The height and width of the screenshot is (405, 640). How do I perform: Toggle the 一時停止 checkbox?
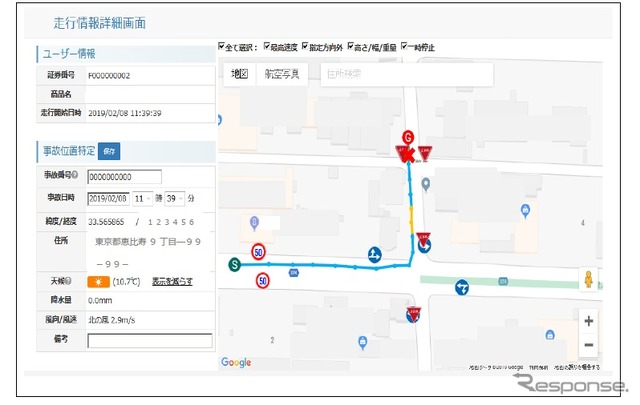(404, 46)
